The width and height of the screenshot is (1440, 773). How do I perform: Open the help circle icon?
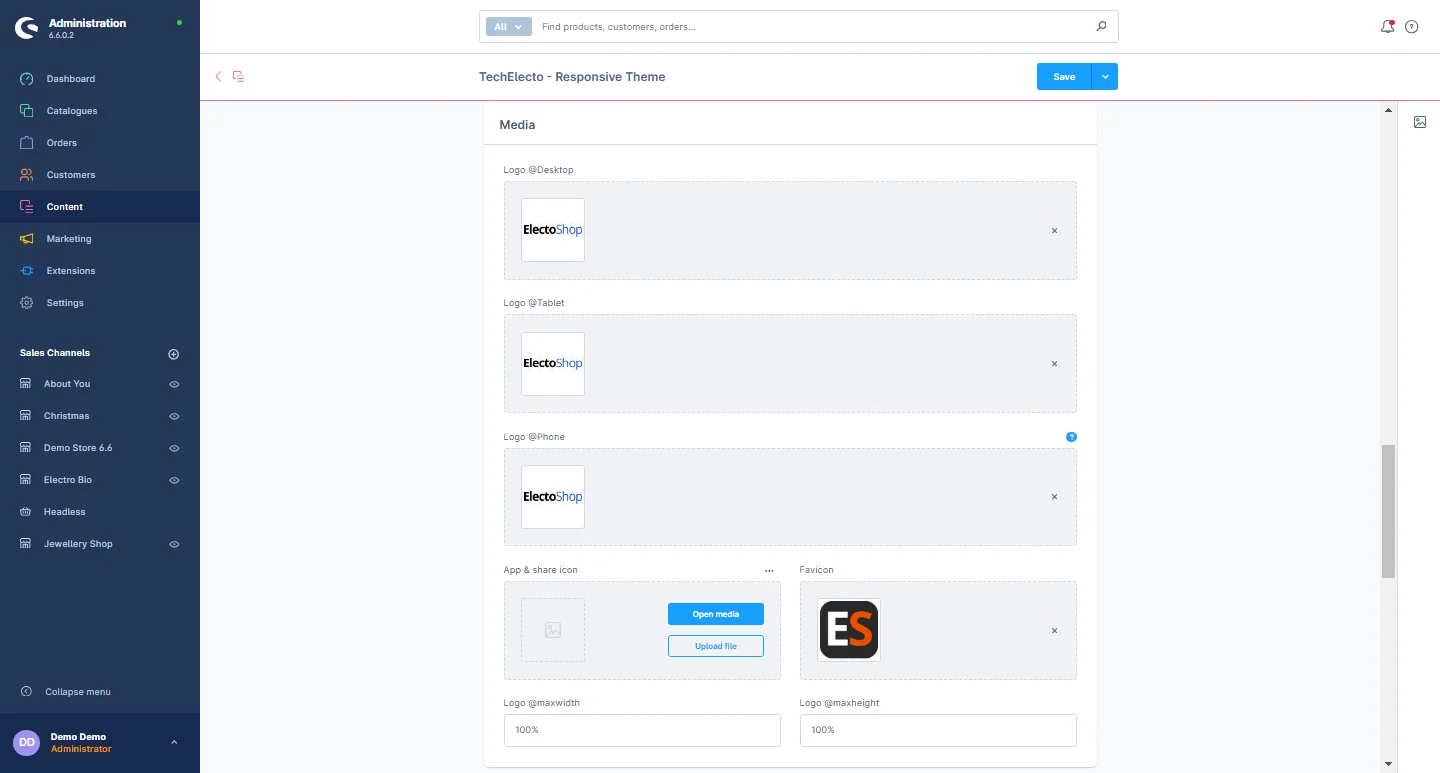point(1412,27)
